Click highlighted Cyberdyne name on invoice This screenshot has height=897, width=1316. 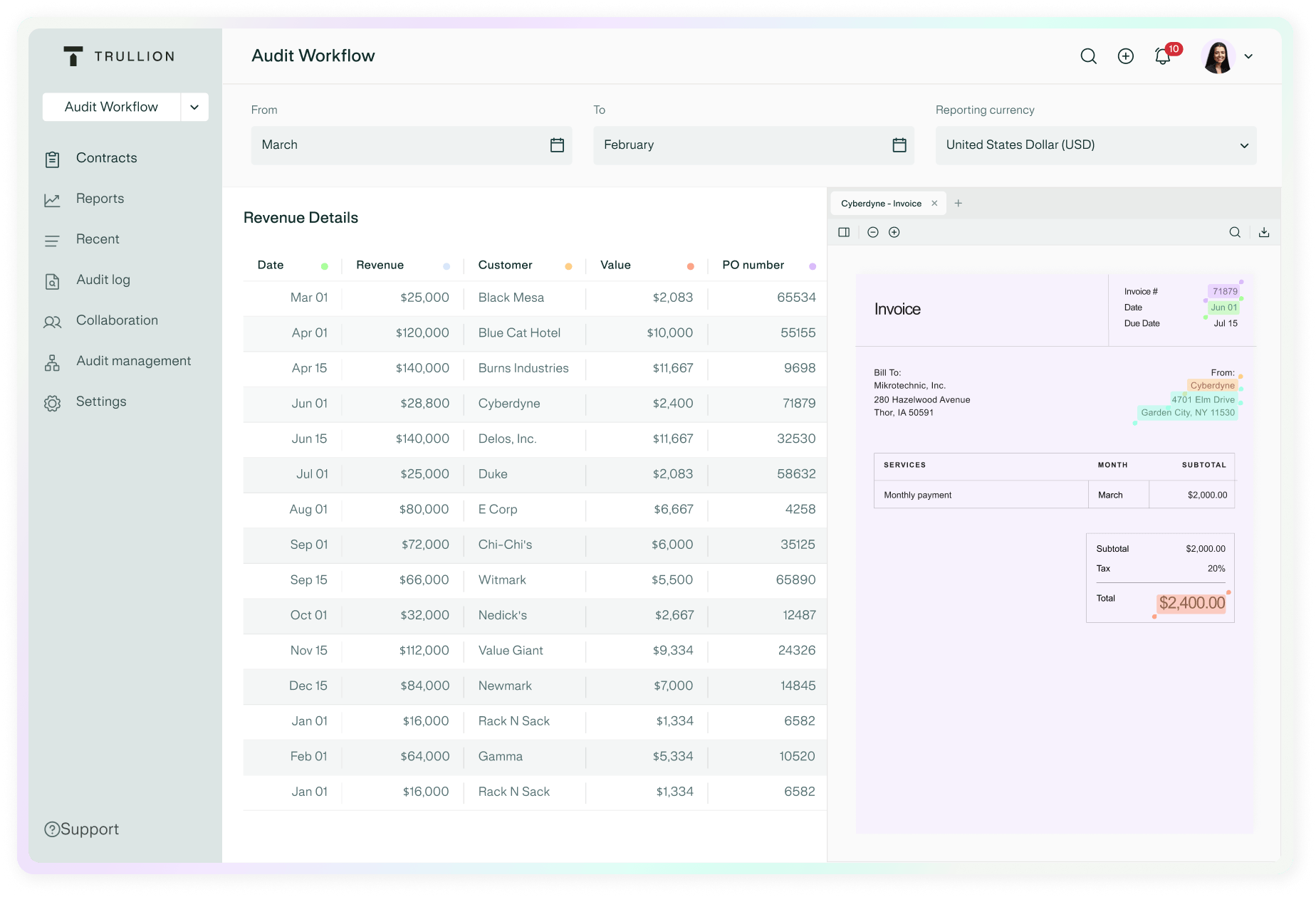pyautogui.click(x=1213, y=385)
